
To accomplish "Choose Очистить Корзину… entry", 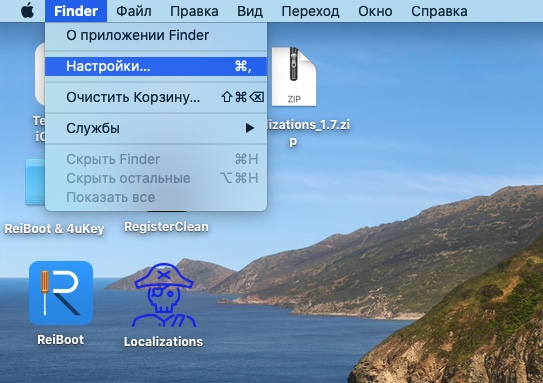I will click(156, 97).
